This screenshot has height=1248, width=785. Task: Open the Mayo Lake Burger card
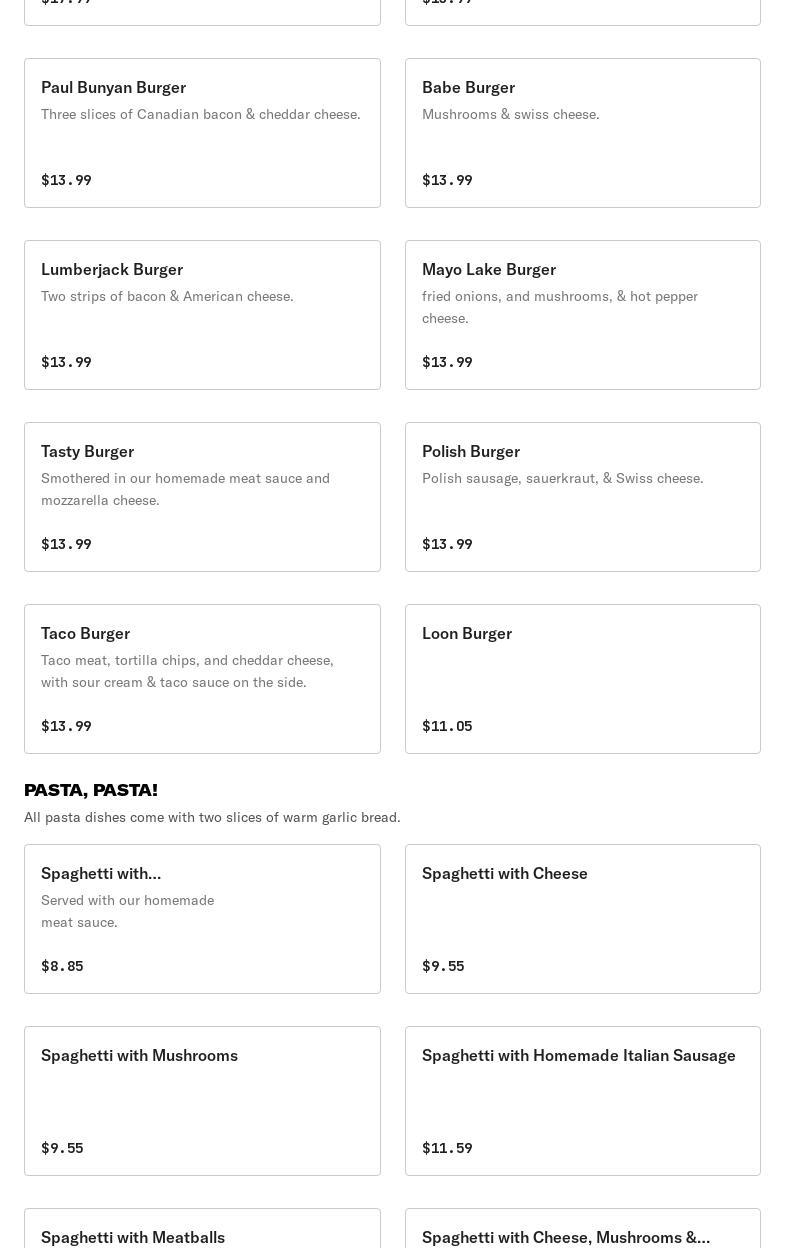(582, 315)
